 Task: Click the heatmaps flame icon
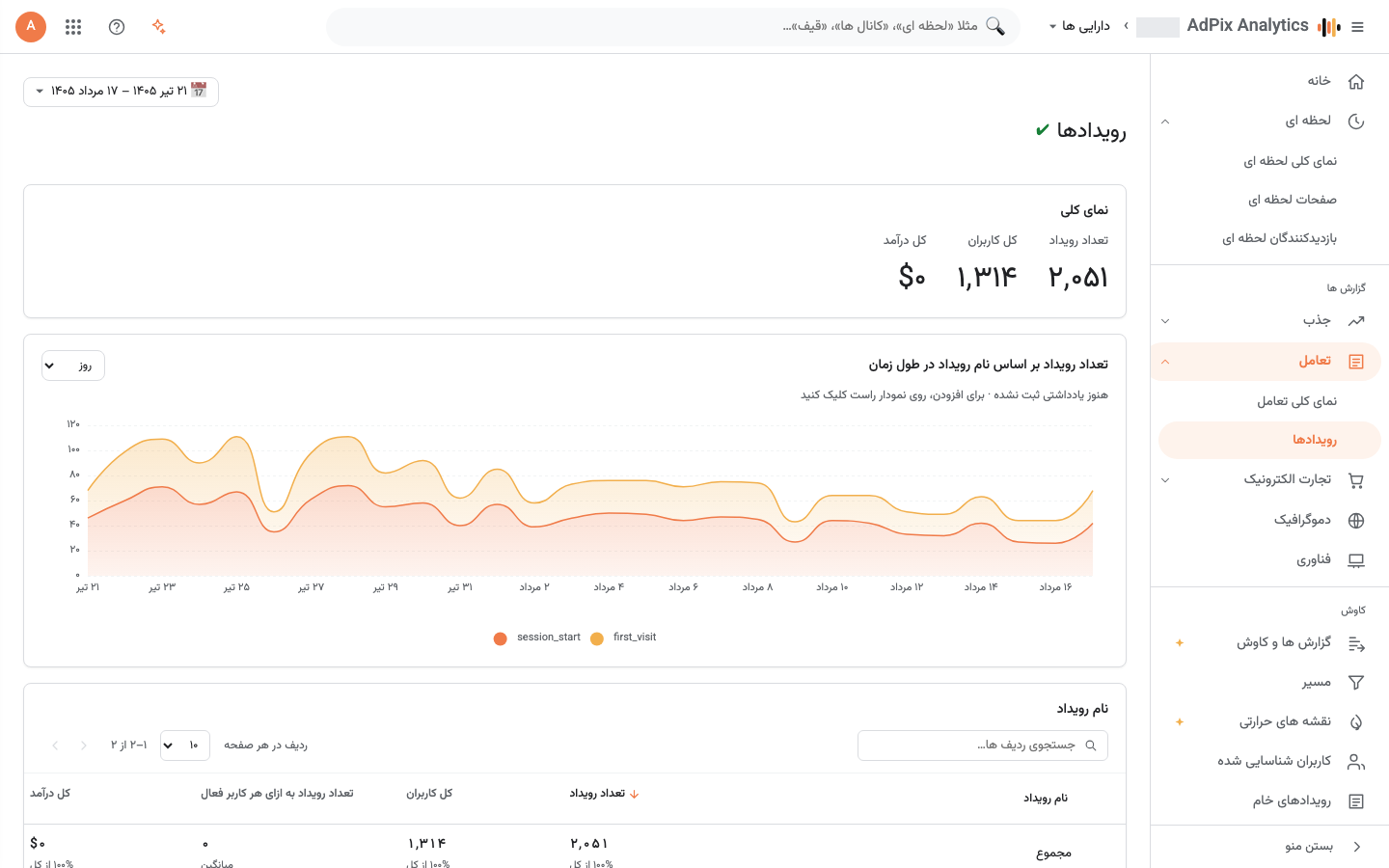(1356, 722)
